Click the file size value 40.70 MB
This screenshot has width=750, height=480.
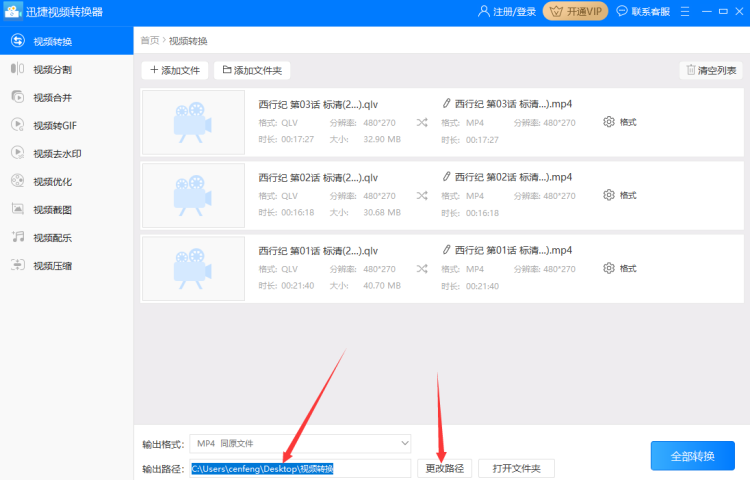382,285
